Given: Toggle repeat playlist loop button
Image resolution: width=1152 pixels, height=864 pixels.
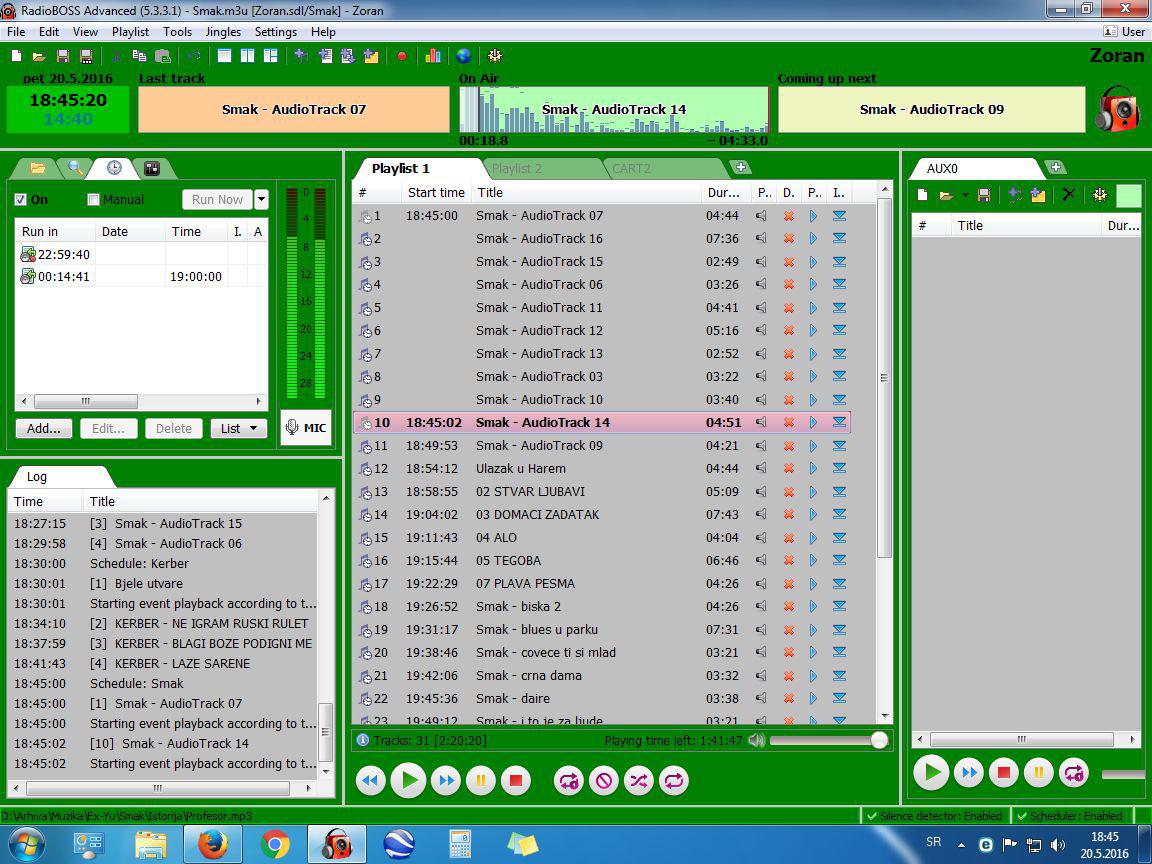Looking at the screenshot, I should 674,780.
